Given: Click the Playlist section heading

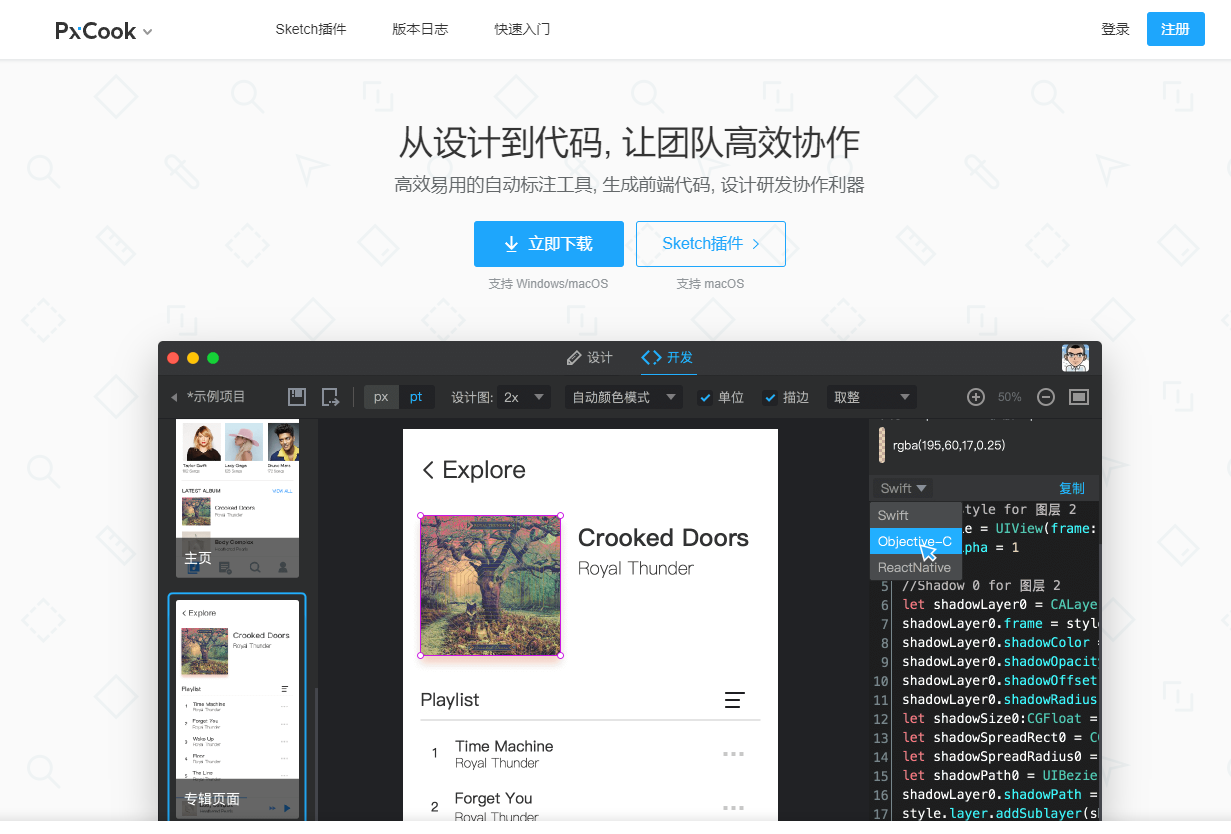Looking at the screenshot, I should click(x=450, y=700).
